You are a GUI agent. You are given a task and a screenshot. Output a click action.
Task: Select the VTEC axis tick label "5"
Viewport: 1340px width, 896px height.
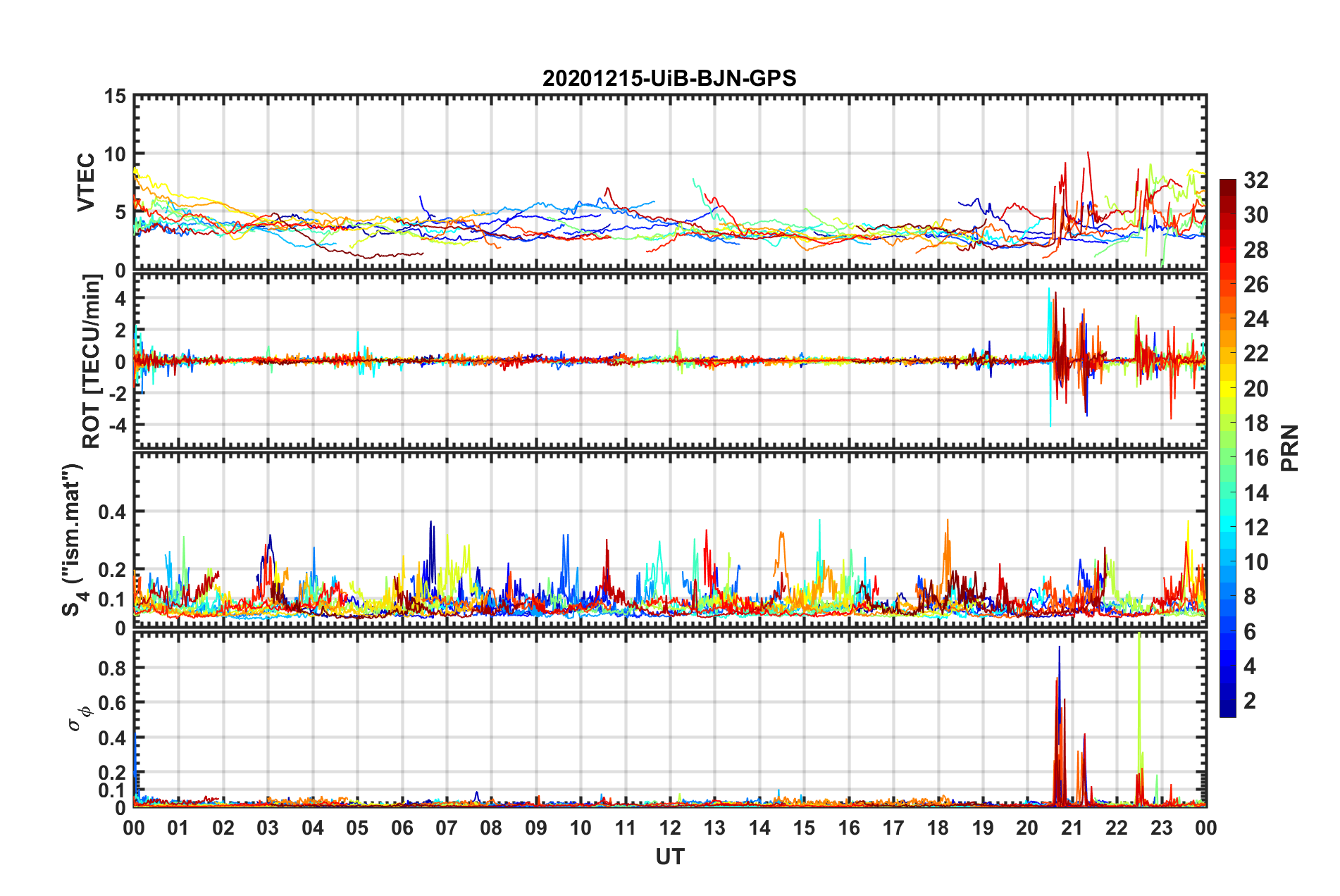[120, 212]
